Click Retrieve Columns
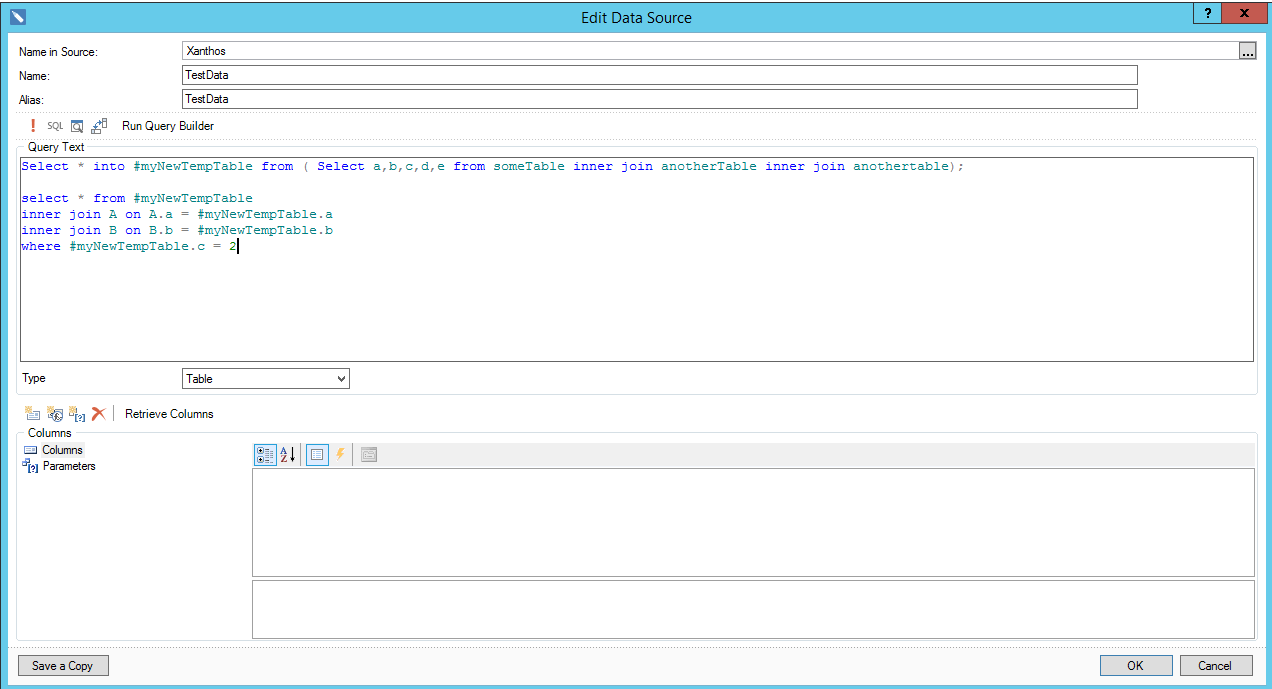Screen dimensions: 1272x689 (169, 414)
